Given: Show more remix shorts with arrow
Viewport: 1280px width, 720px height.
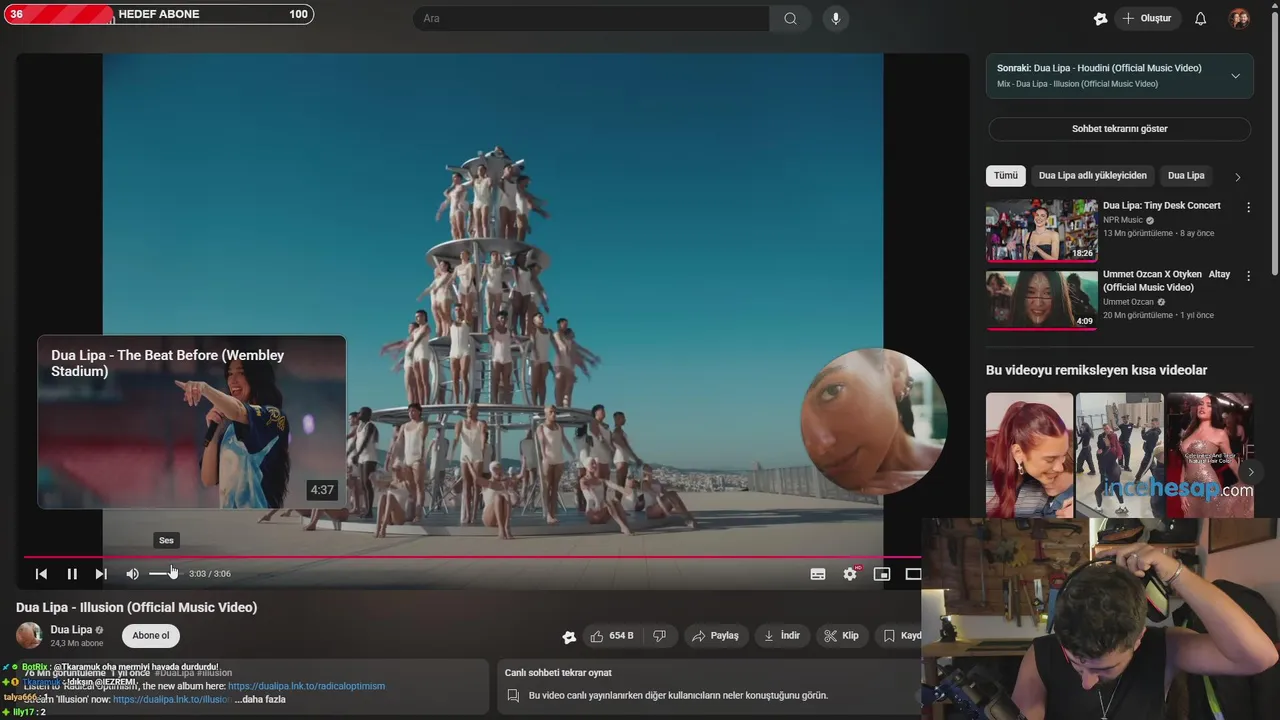Looking at the screenshot, I should pyautogui.click(x=1250, y=472).
